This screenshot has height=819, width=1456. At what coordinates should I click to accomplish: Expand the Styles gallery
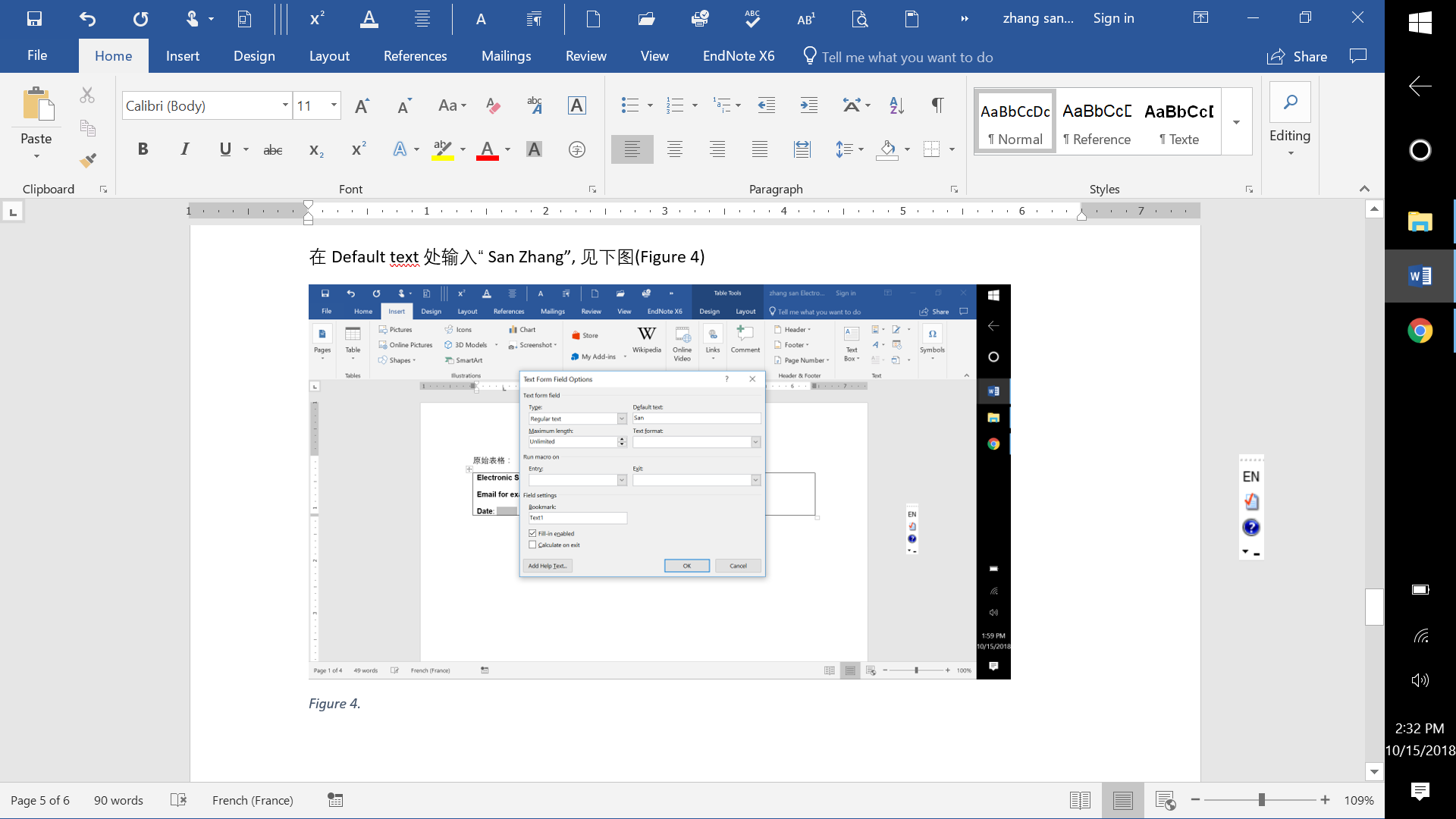pos(1236,122)
